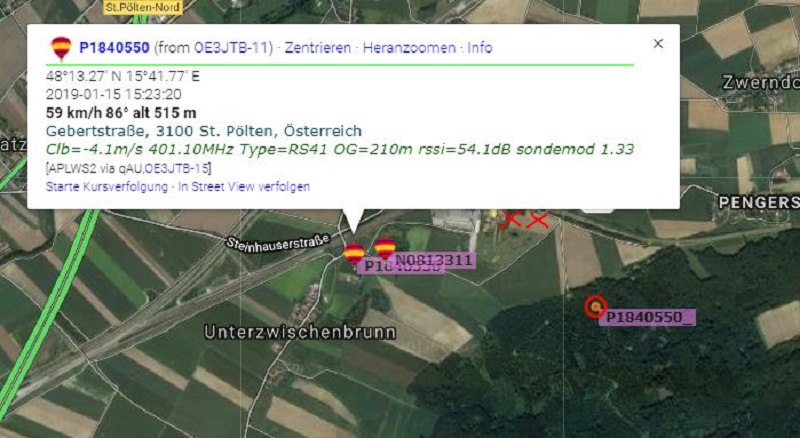Click the Unterzwischenbrunn place label
The height and width of the screenshot is (438, 800).
pos(300,332)
